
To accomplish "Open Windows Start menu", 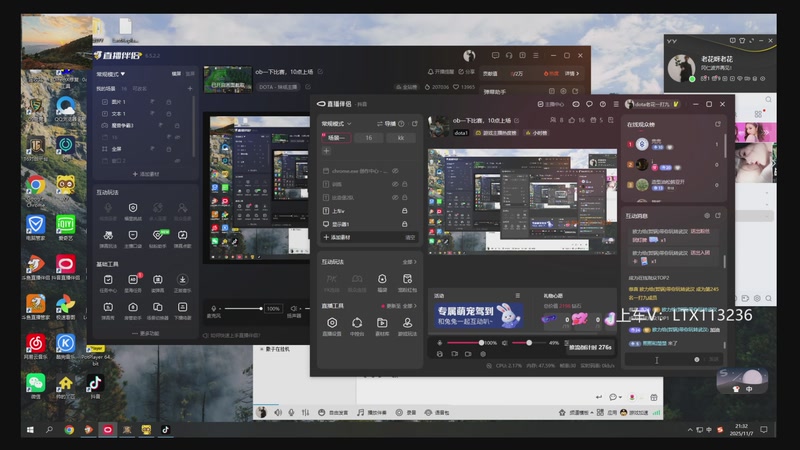I will pos(30,430).
